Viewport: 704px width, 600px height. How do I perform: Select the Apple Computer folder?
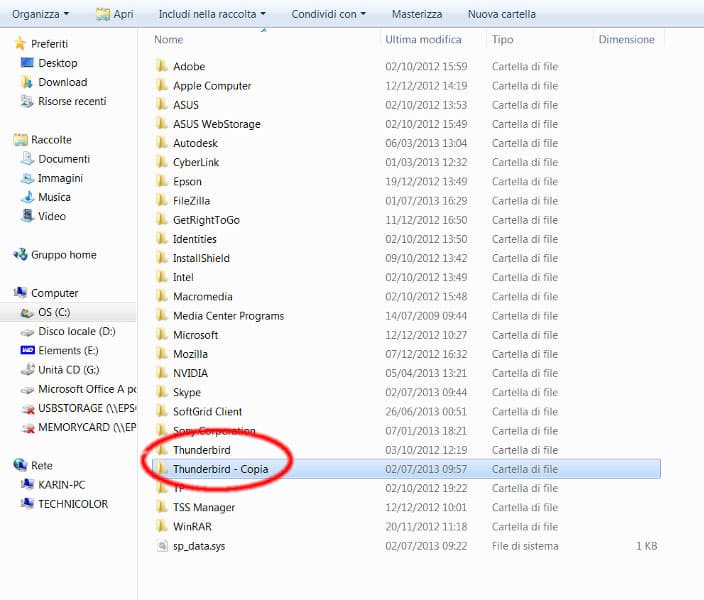[212, 86]
